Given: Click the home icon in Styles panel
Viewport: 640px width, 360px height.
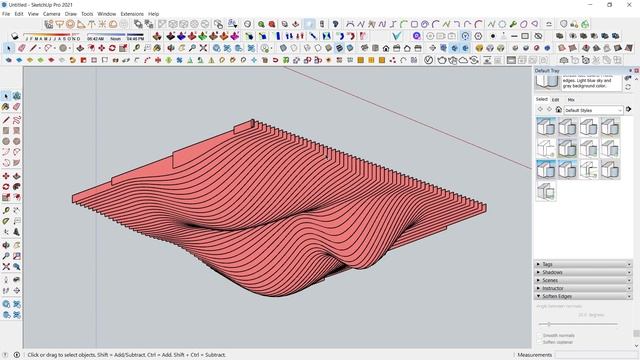Looking at the screenshot, I should click(558, 109).
